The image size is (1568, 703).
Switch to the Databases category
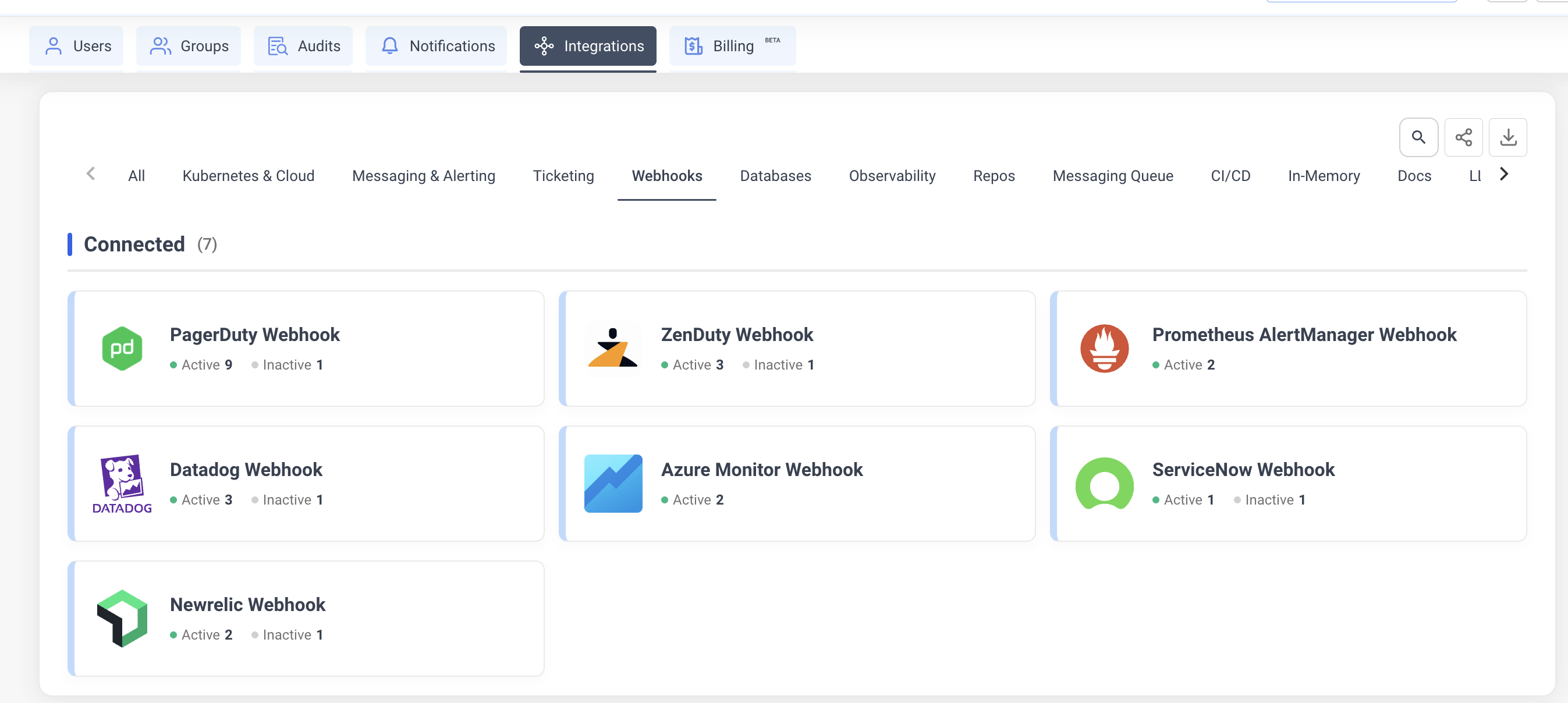pos(775,176)
